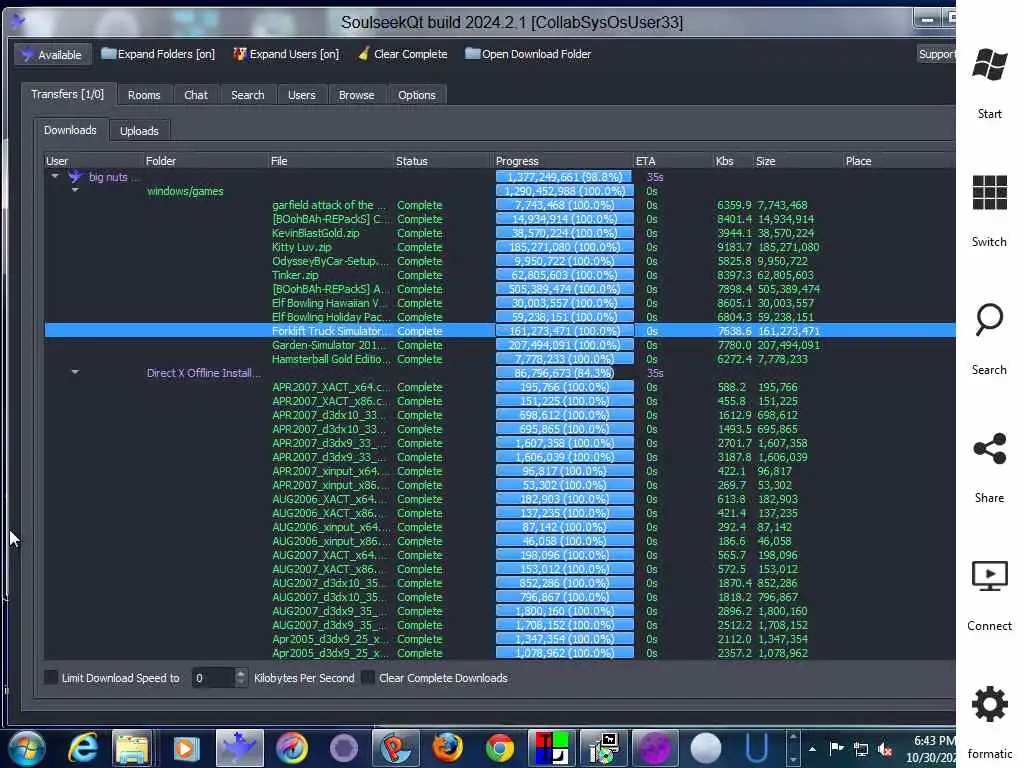The width and height of the screenshot is (1024, 768).
Task: Select the Kitty Luv.zip file row
Action: click(500, 247)
